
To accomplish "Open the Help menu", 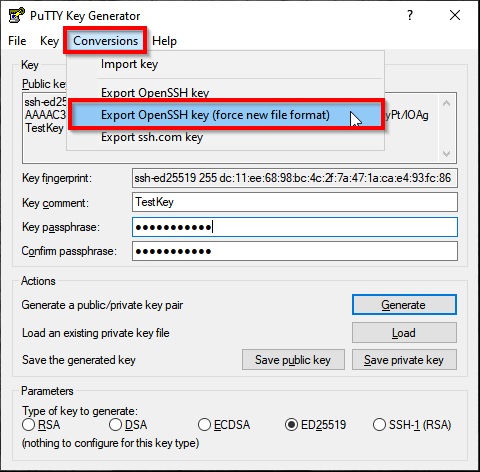I will (x=164, y=41).
